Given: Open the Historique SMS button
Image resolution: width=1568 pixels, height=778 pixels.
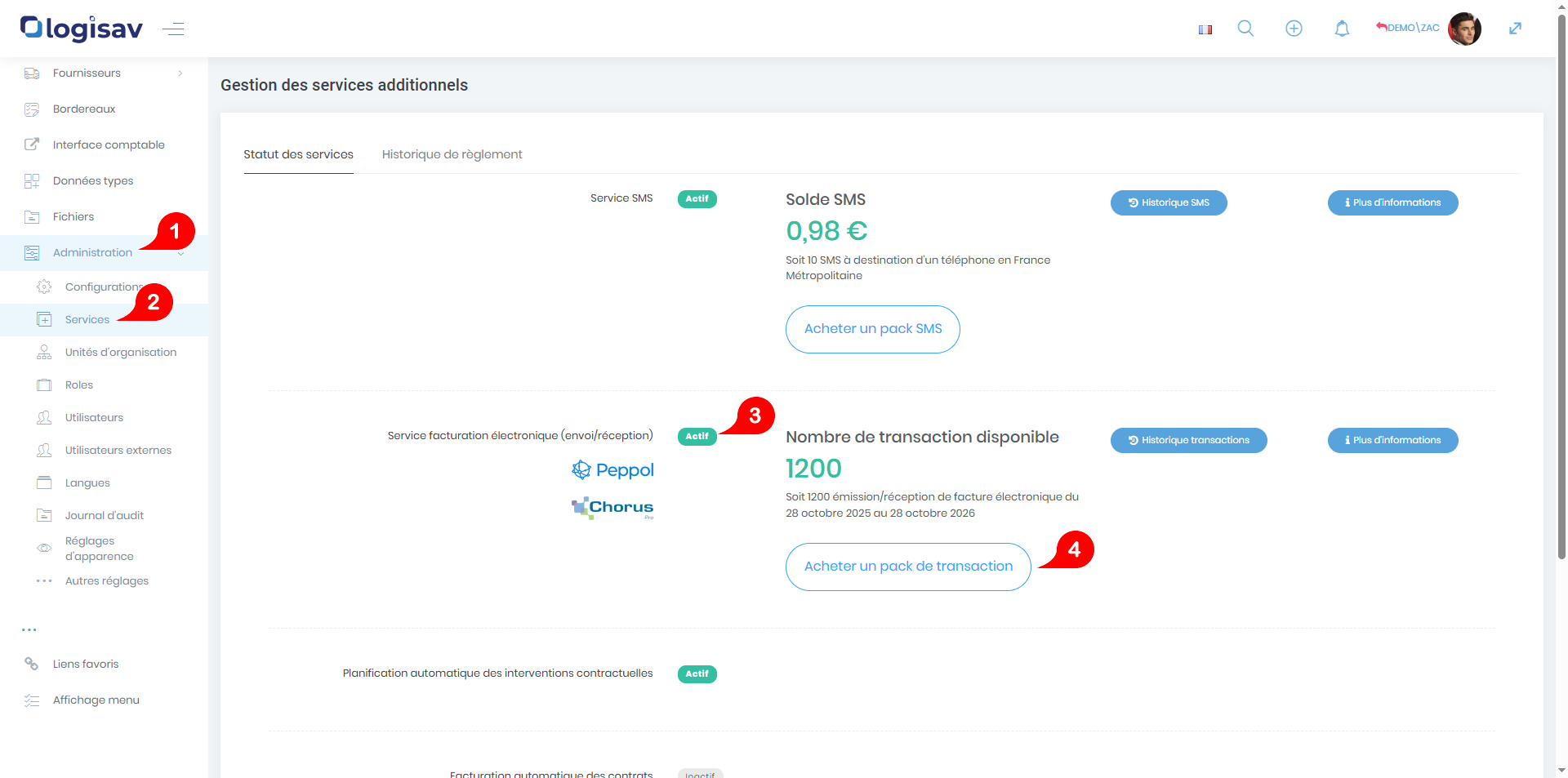Looking at the screenshot, I should coord(1168,202).
